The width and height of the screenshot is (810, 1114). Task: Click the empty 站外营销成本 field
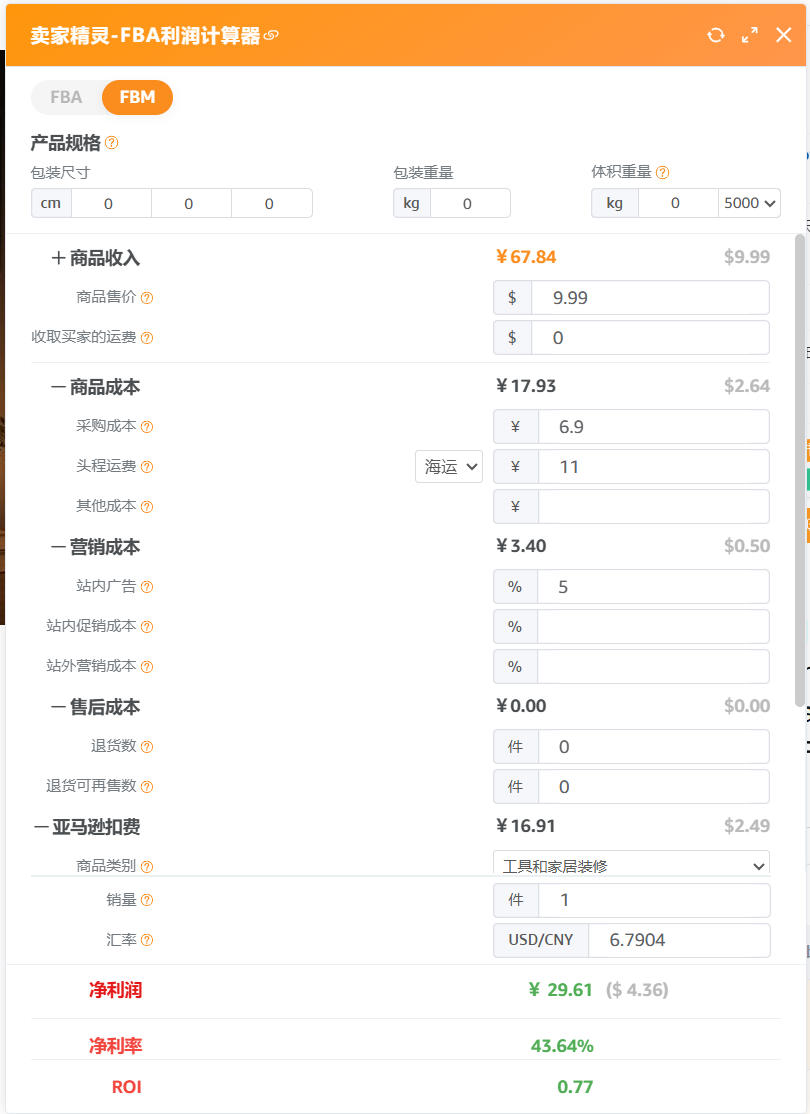653,666
